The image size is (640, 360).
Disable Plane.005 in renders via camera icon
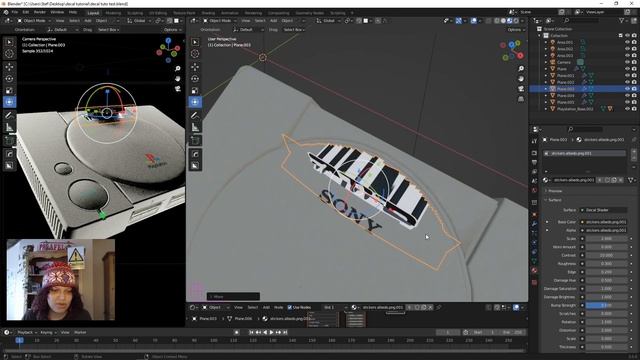tap(634, 102)
